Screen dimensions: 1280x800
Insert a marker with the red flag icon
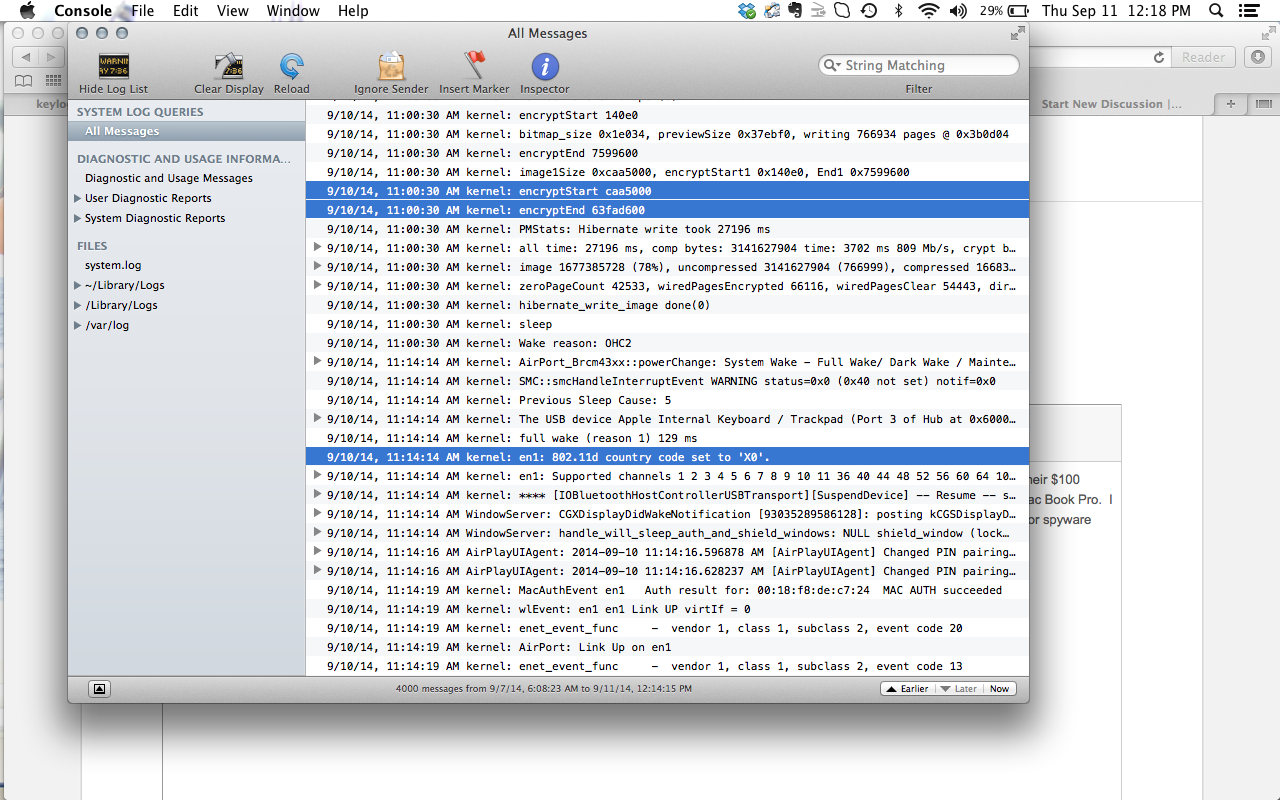click(474, 67)
